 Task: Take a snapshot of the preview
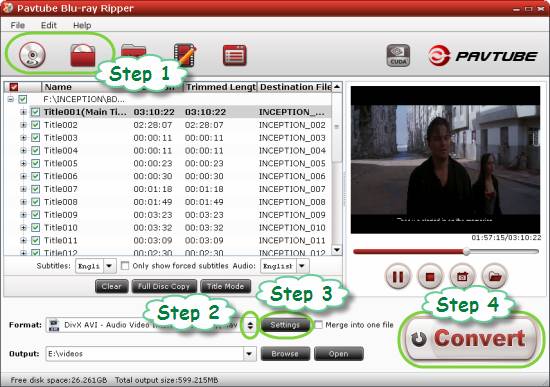(462, 277)
